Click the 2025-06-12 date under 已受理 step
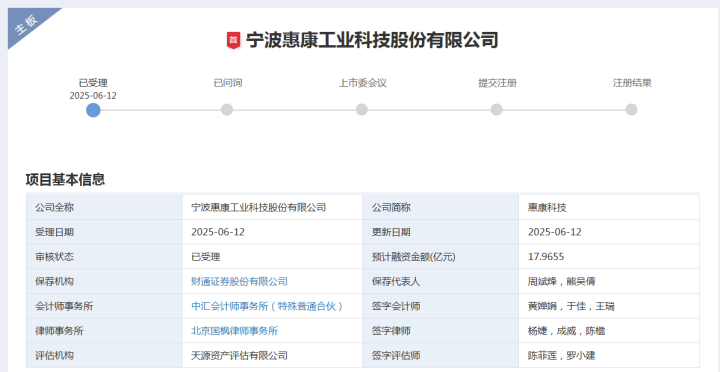Image resolution: width=720 pixels, height=372 pixels. click(x=93, y=96)
